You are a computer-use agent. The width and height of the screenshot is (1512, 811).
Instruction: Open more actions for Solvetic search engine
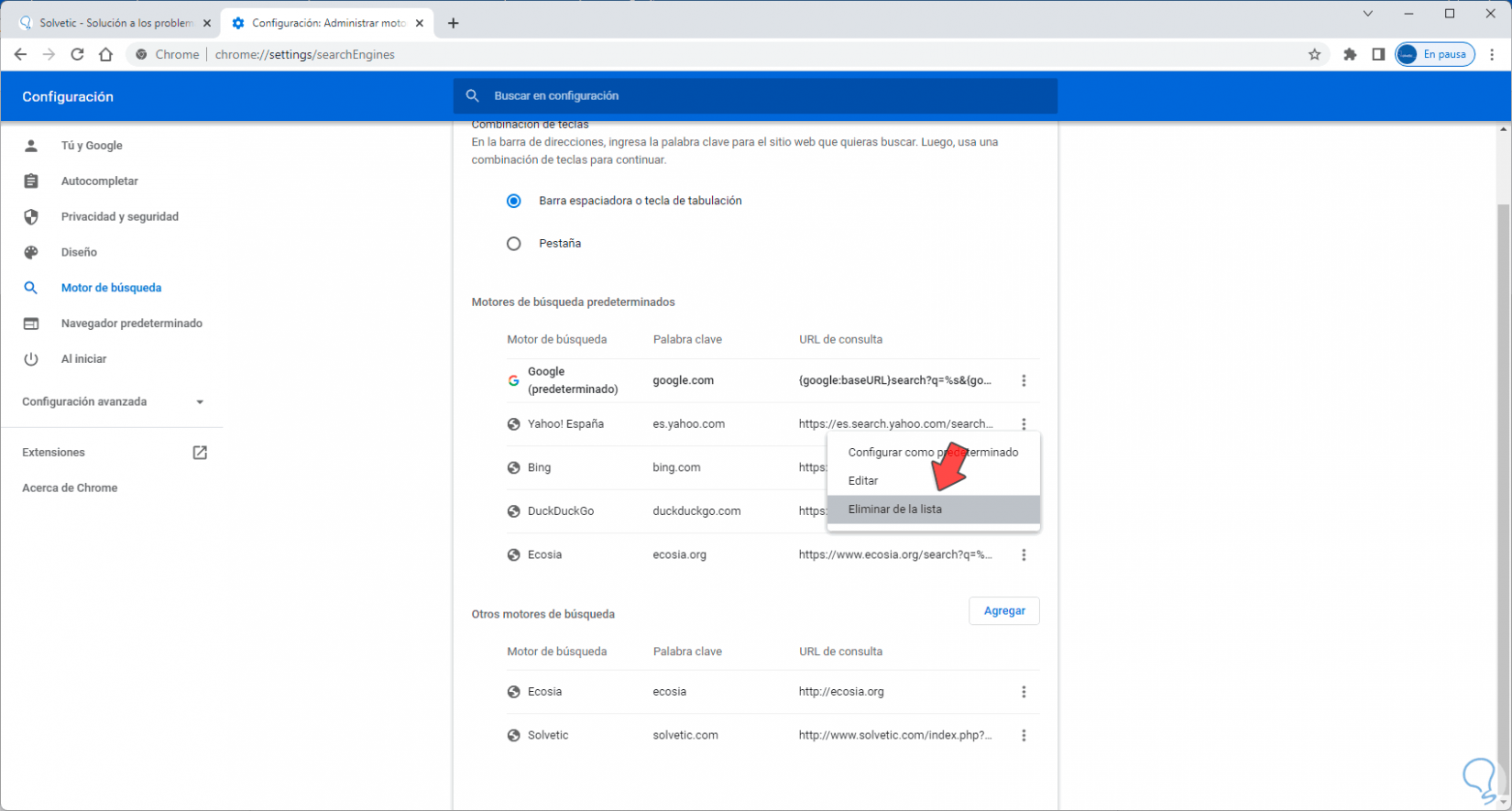1024,735
